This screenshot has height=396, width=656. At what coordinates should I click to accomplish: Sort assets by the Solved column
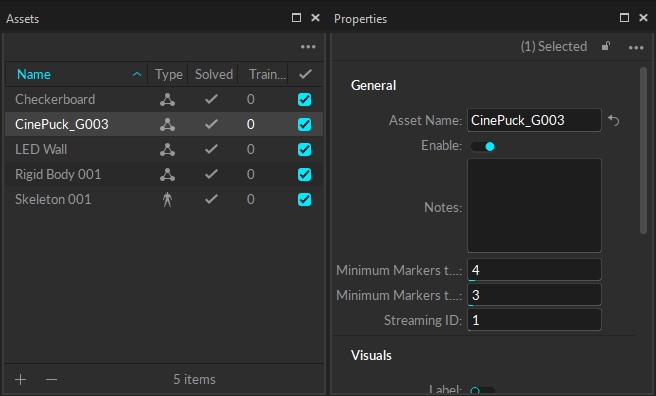214,74
